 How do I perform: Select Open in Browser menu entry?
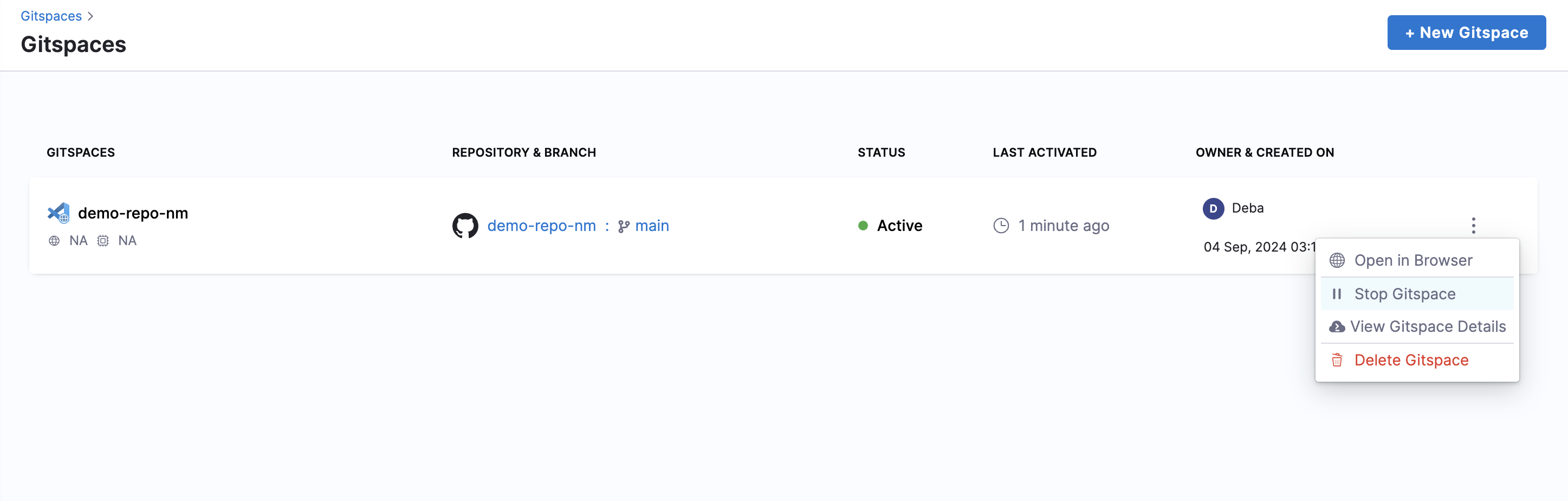1416,260
